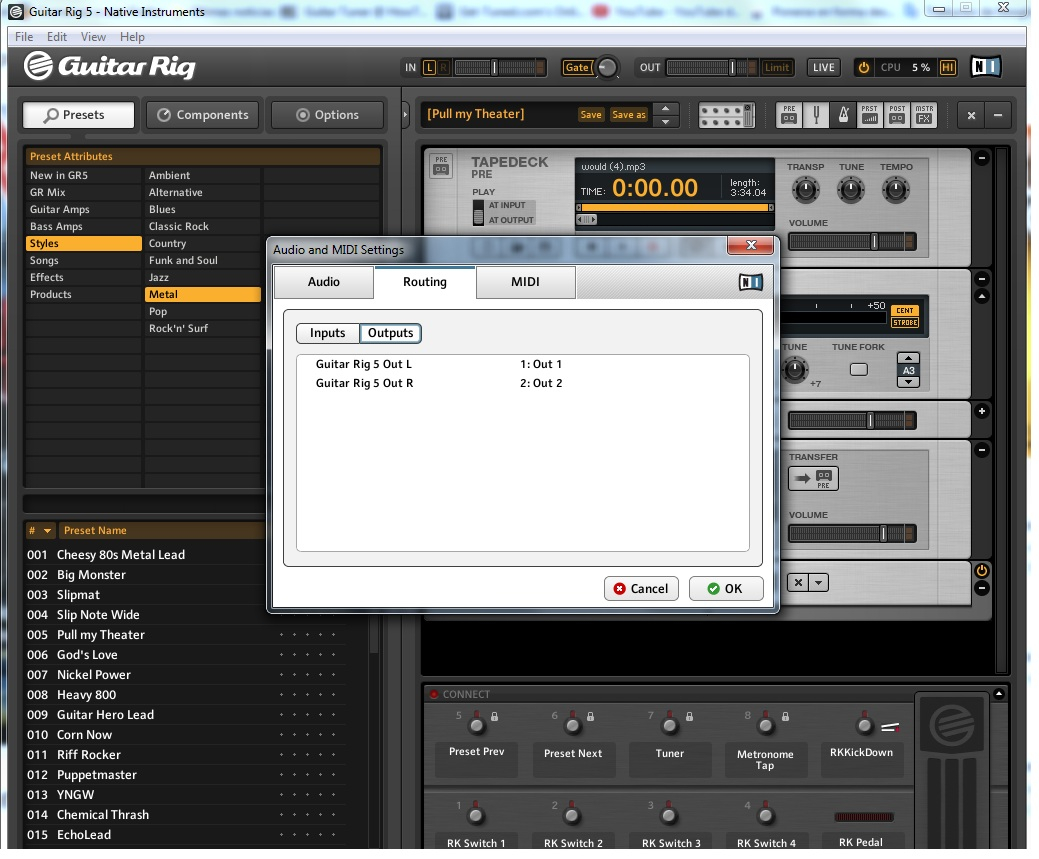This screenshot has width=1039, height=859.
Task: Click the engine power icon near CPU
Action: coord(864,68)
